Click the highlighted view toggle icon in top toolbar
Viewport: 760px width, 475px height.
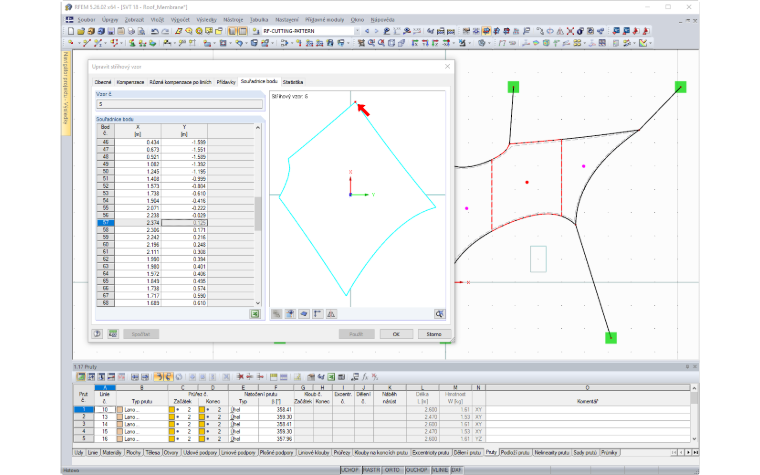click(x=486, y=31)
